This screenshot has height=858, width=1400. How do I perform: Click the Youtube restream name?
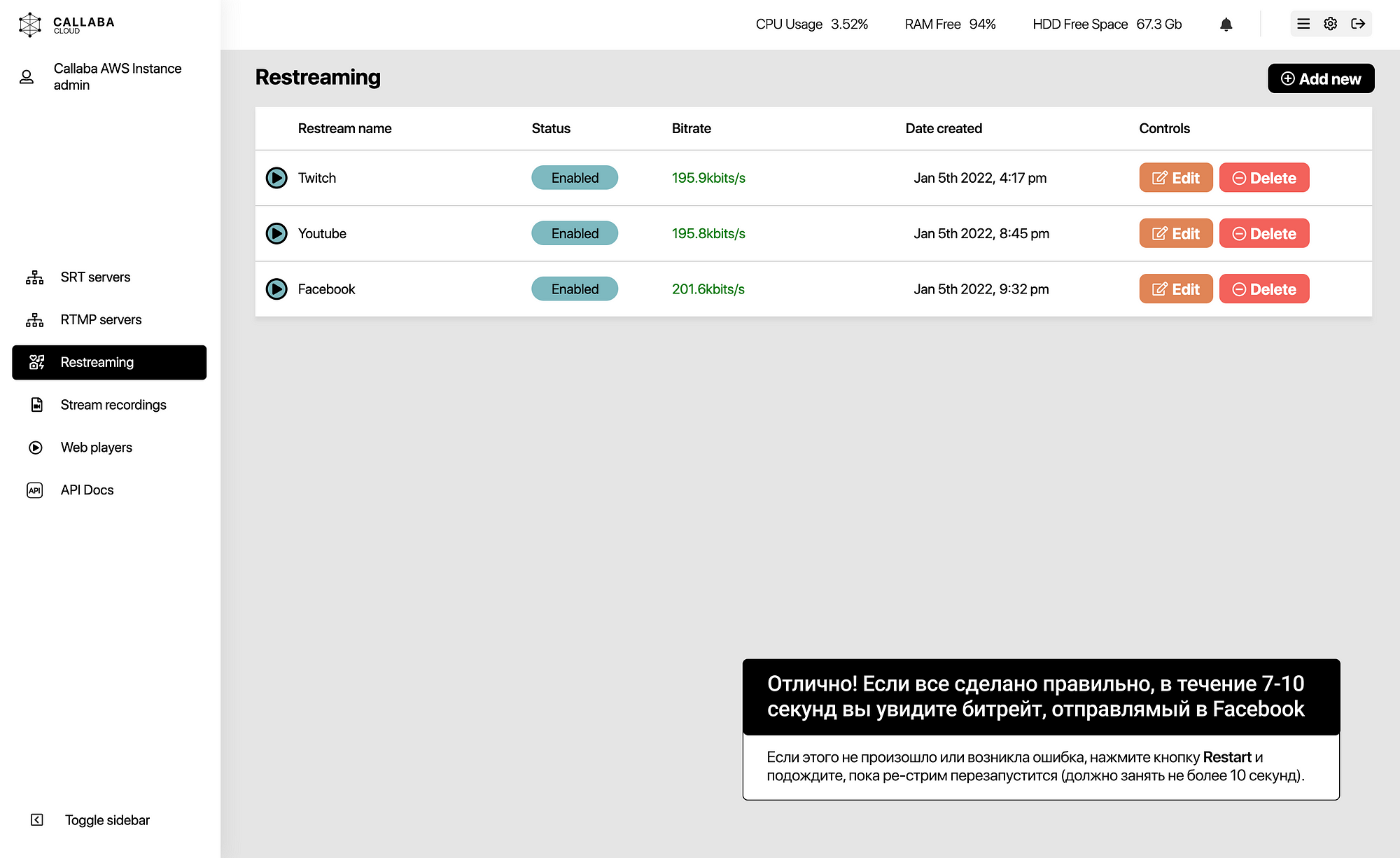[x=322, y=233]
